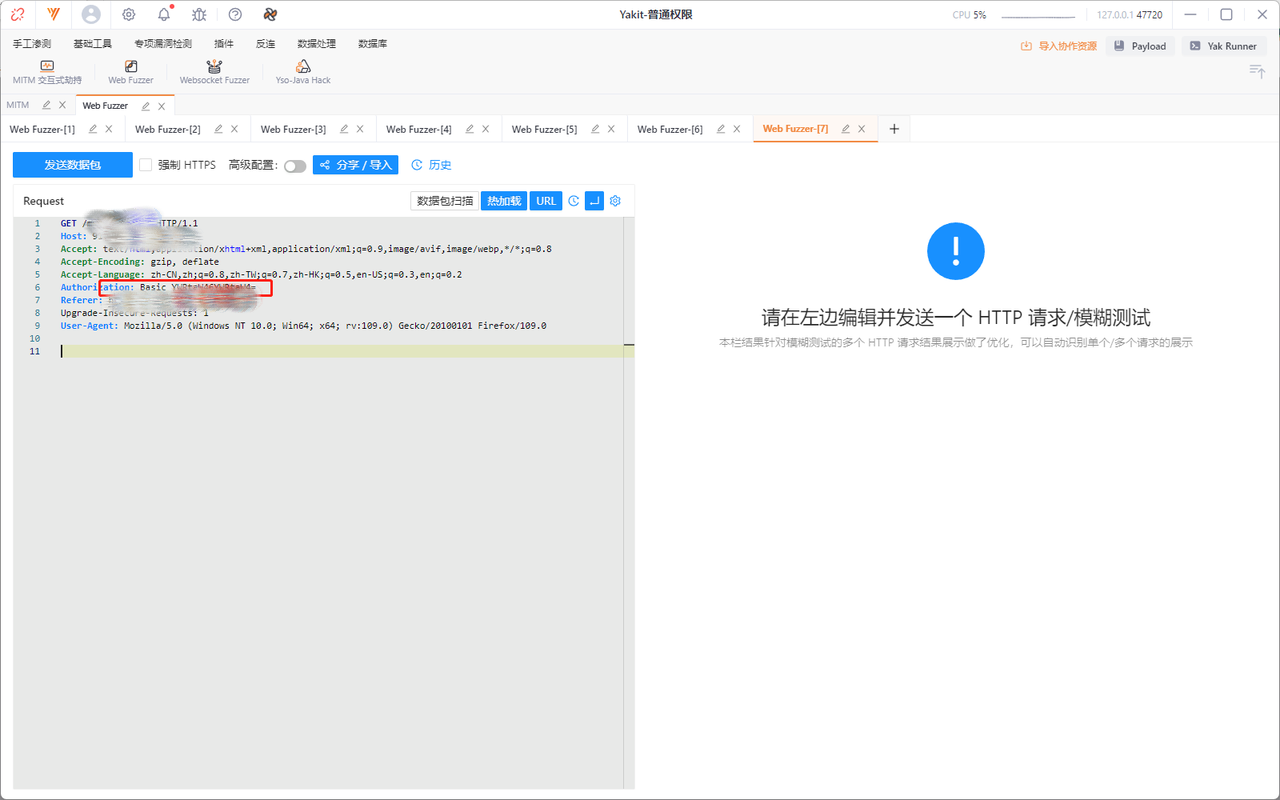Close the Web Fuzzer-[4] tab
The height and width of the screenshot is (800, 1280).
click(x=486, y=129)
